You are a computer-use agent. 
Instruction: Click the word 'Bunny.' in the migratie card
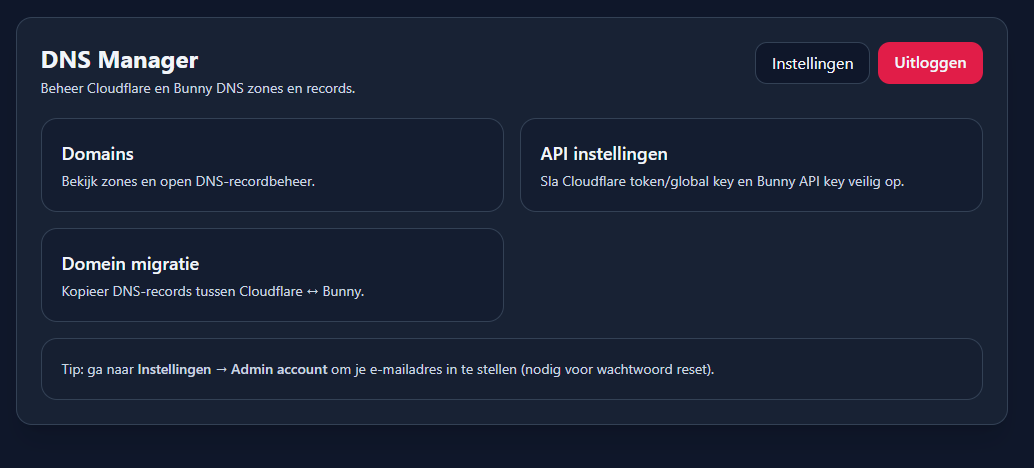pos(343,292)
